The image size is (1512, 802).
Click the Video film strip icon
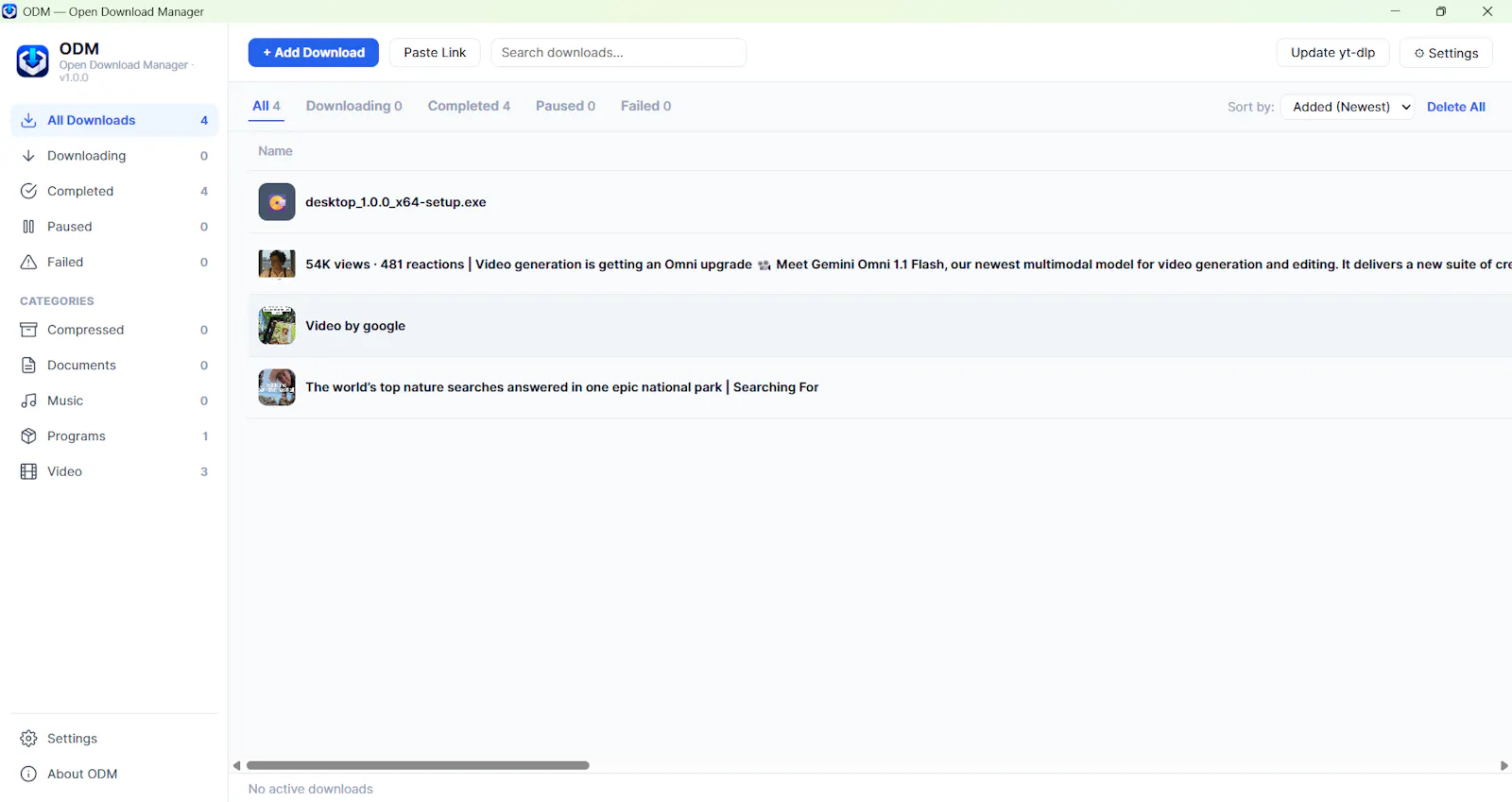pyautogui.click(x=28, y=471)
